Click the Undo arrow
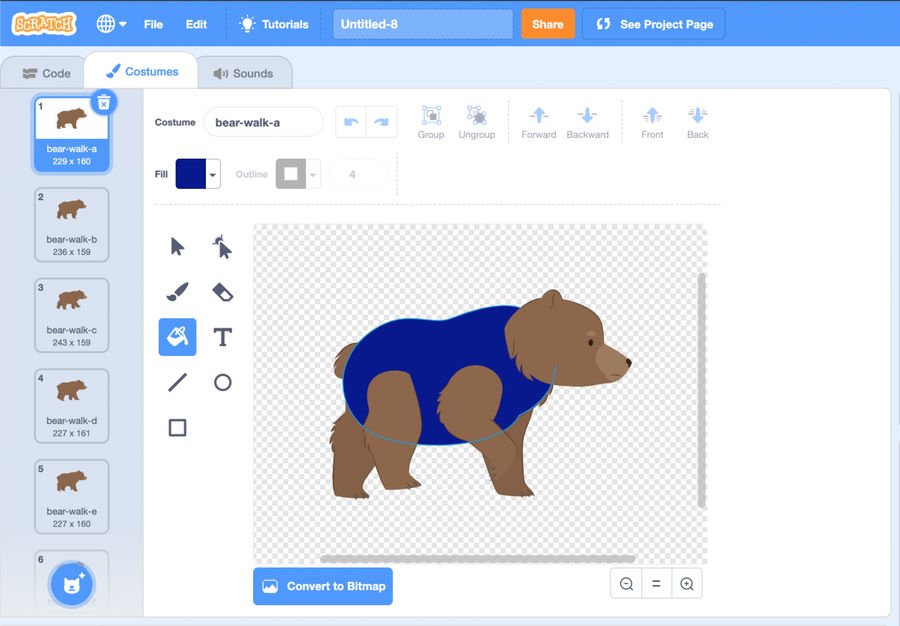900x626 pixels. (x=352, y=121)
